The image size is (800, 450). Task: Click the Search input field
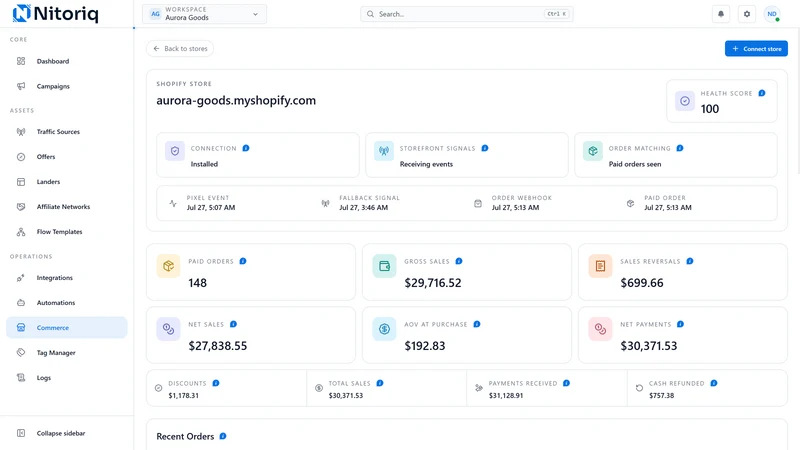click(466, 14)
